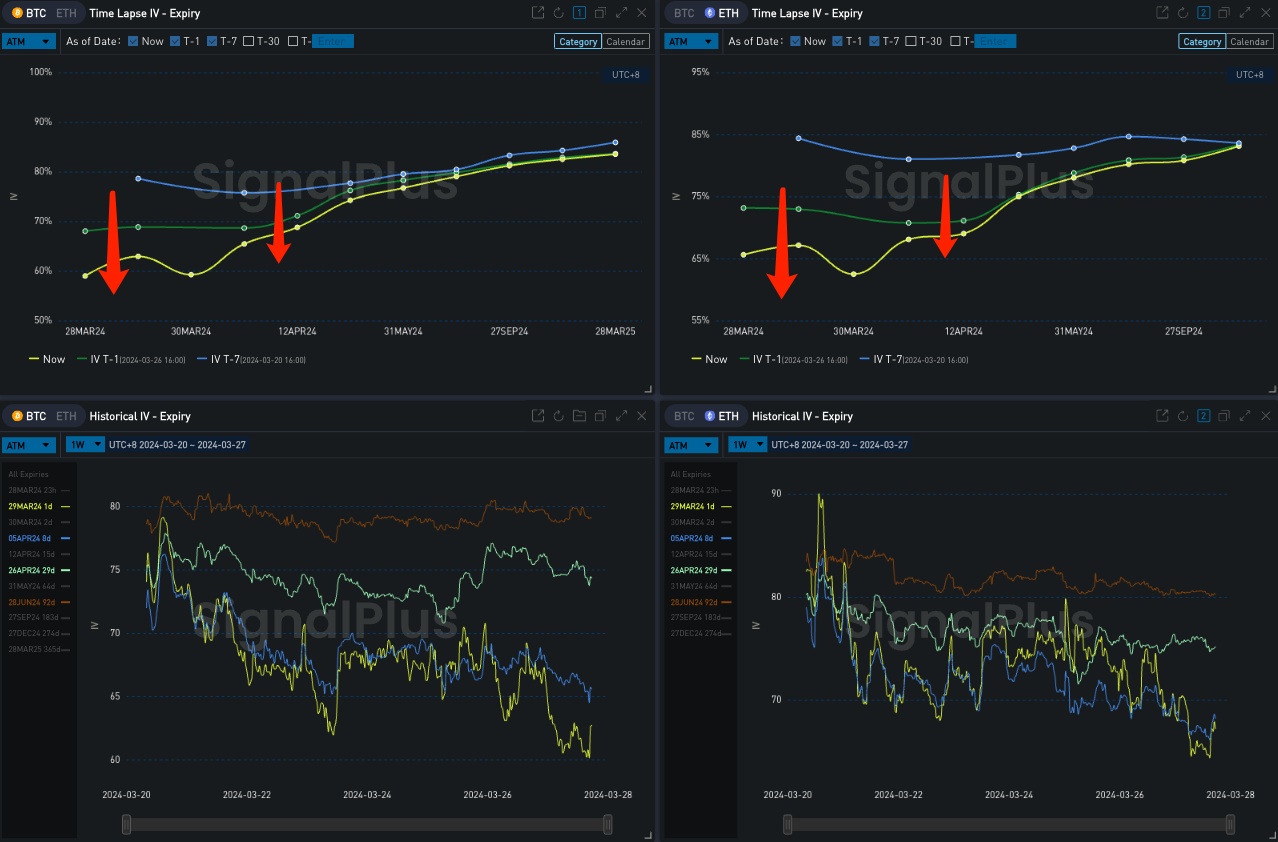The image size is (1278, 842).
Task: Select Category view in the ETH Time Lapse panel
Action: point(1201,41)
